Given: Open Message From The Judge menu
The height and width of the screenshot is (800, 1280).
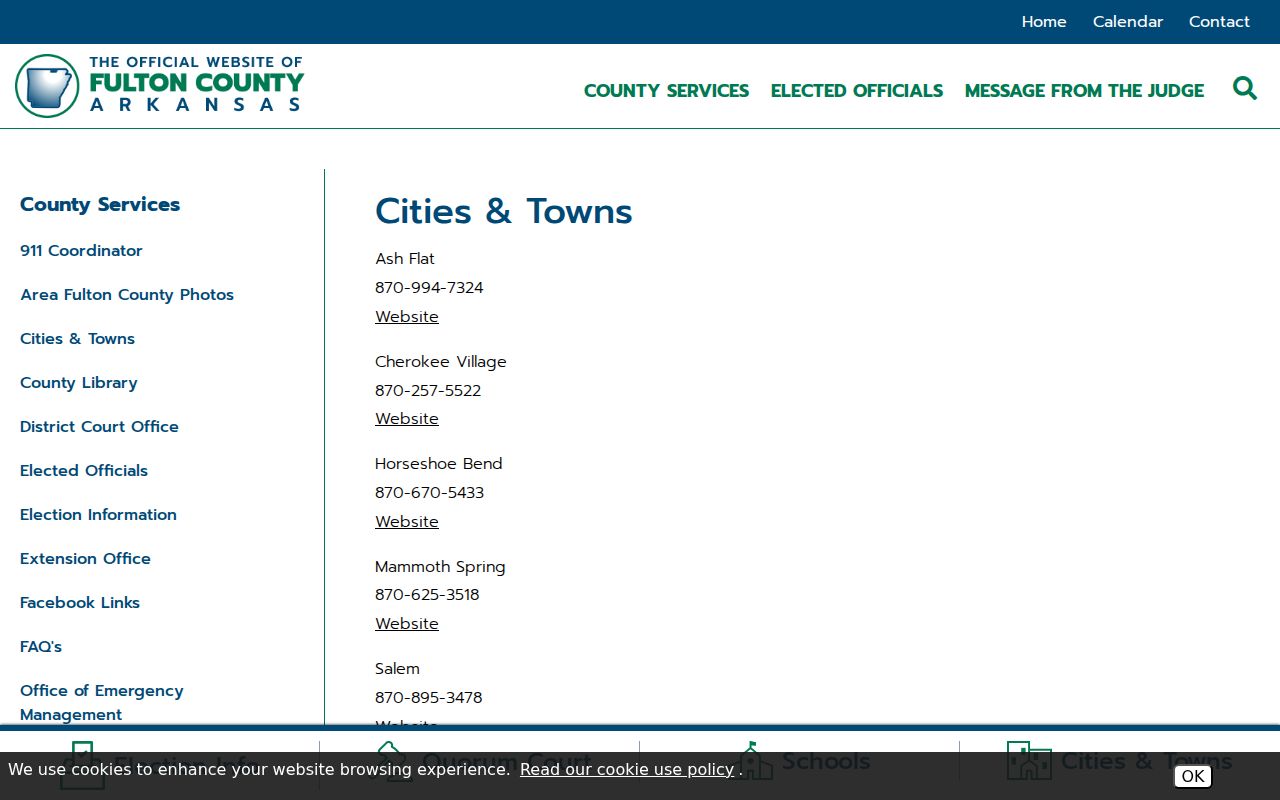Looking at the screenshot, I should [x=1084, y=91].
